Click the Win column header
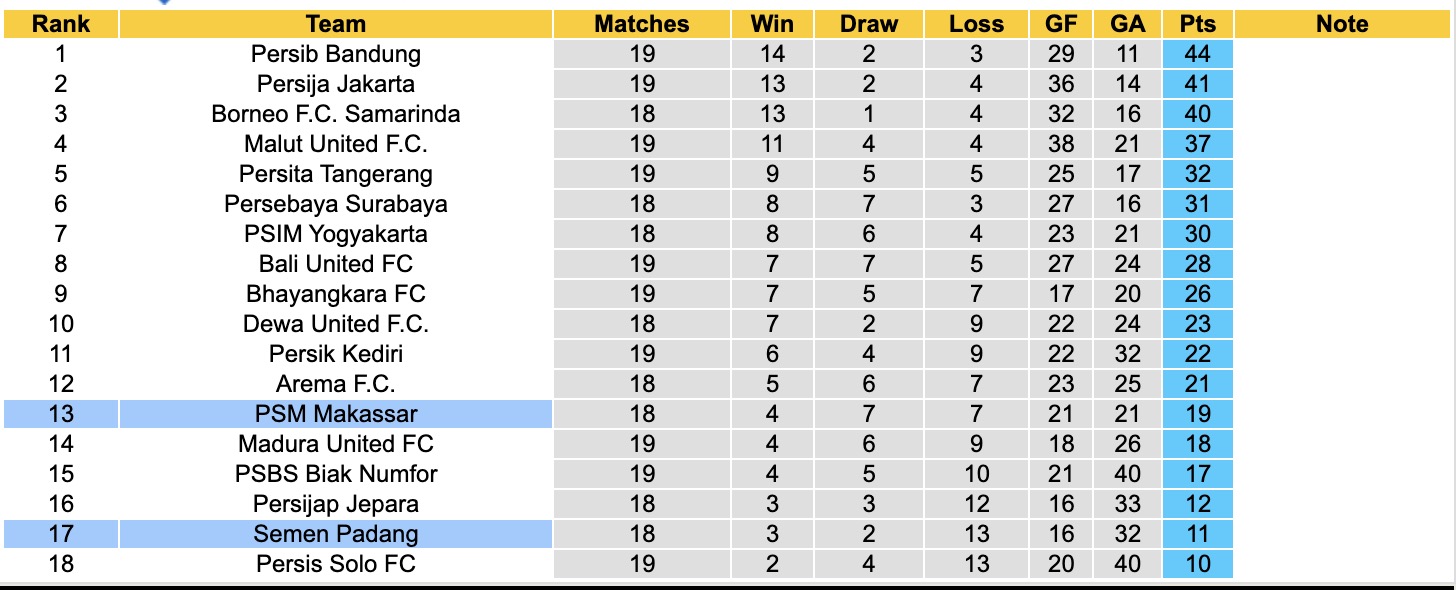Viewport: 1456px width, 590px height. tap(772, 24)
